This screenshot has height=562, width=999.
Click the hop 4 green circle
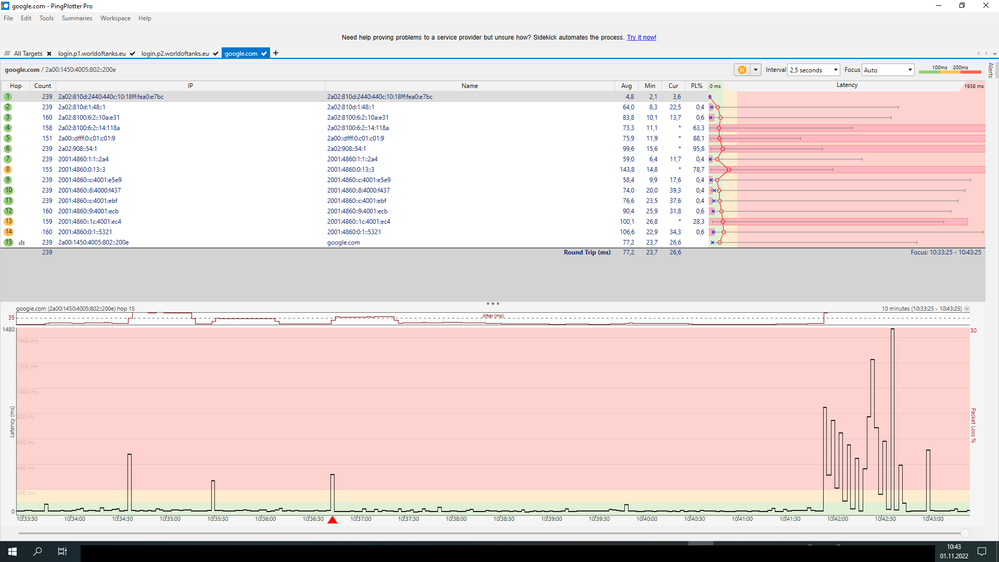(x=8, y=128)
